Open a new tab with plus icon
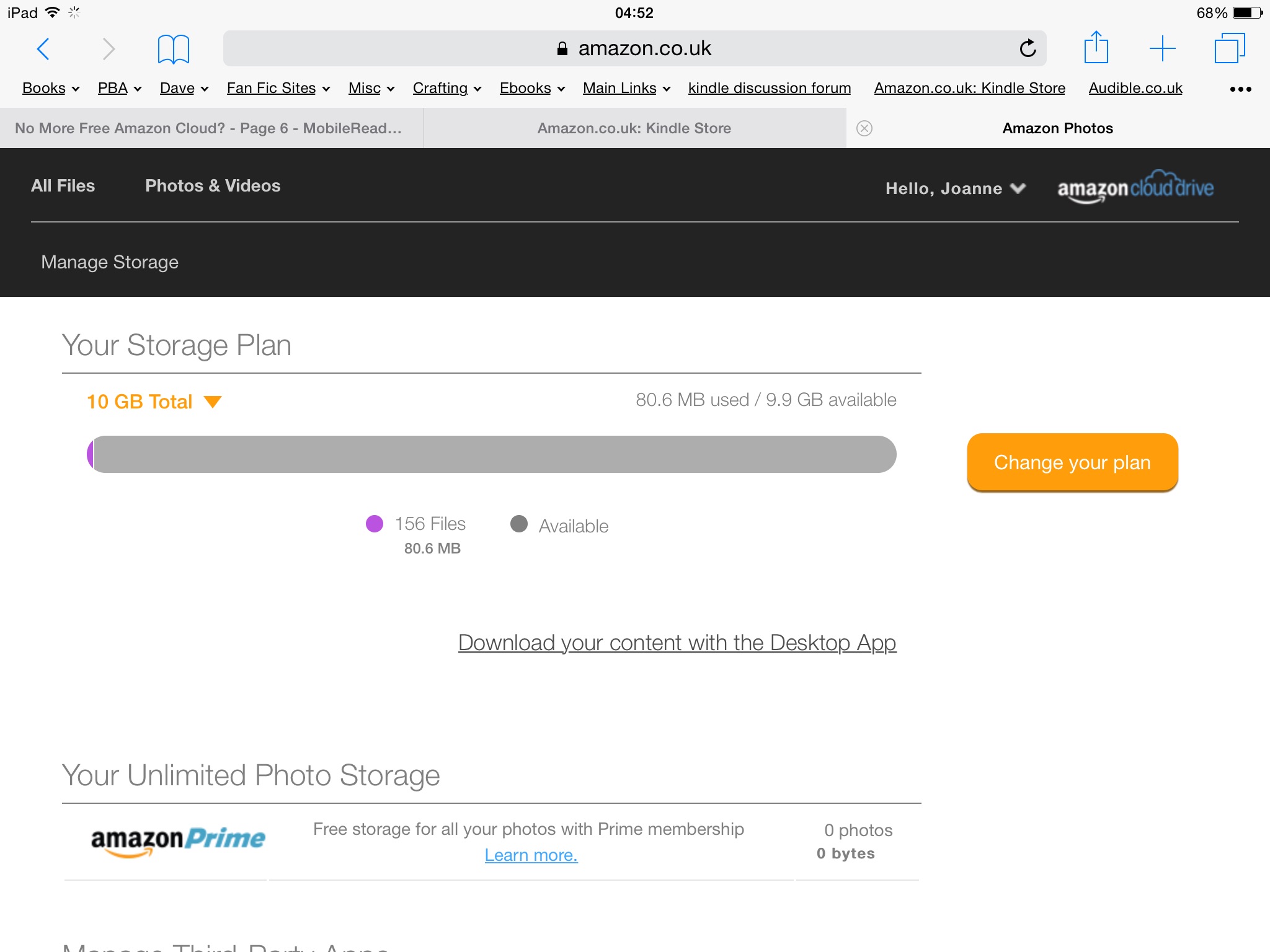Viewport: 1270px width, 952px height. point(1162,48)
